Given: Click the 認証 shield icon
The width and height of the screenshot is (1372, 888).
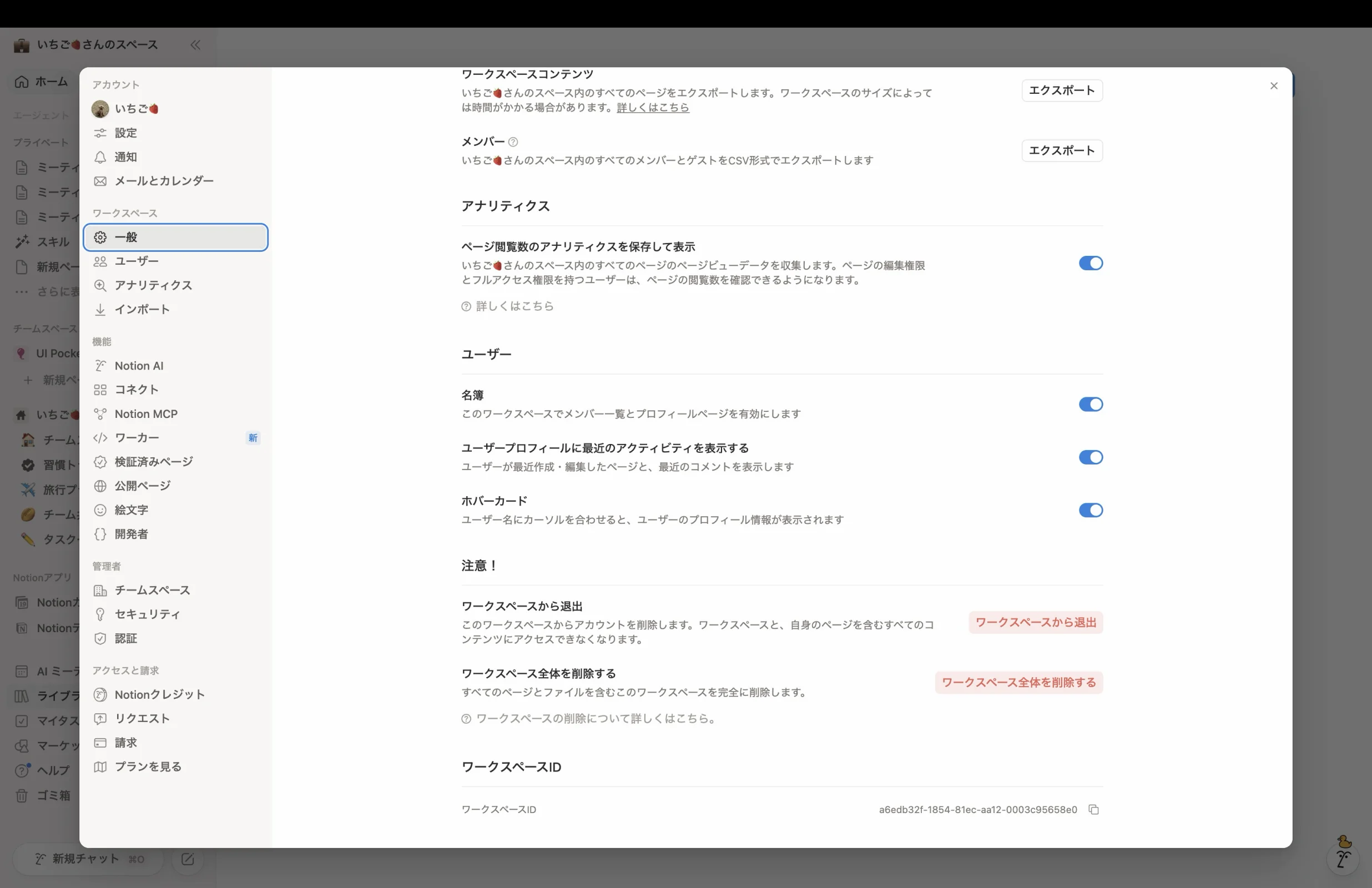Looking at the screenshot, I should 100,639.
